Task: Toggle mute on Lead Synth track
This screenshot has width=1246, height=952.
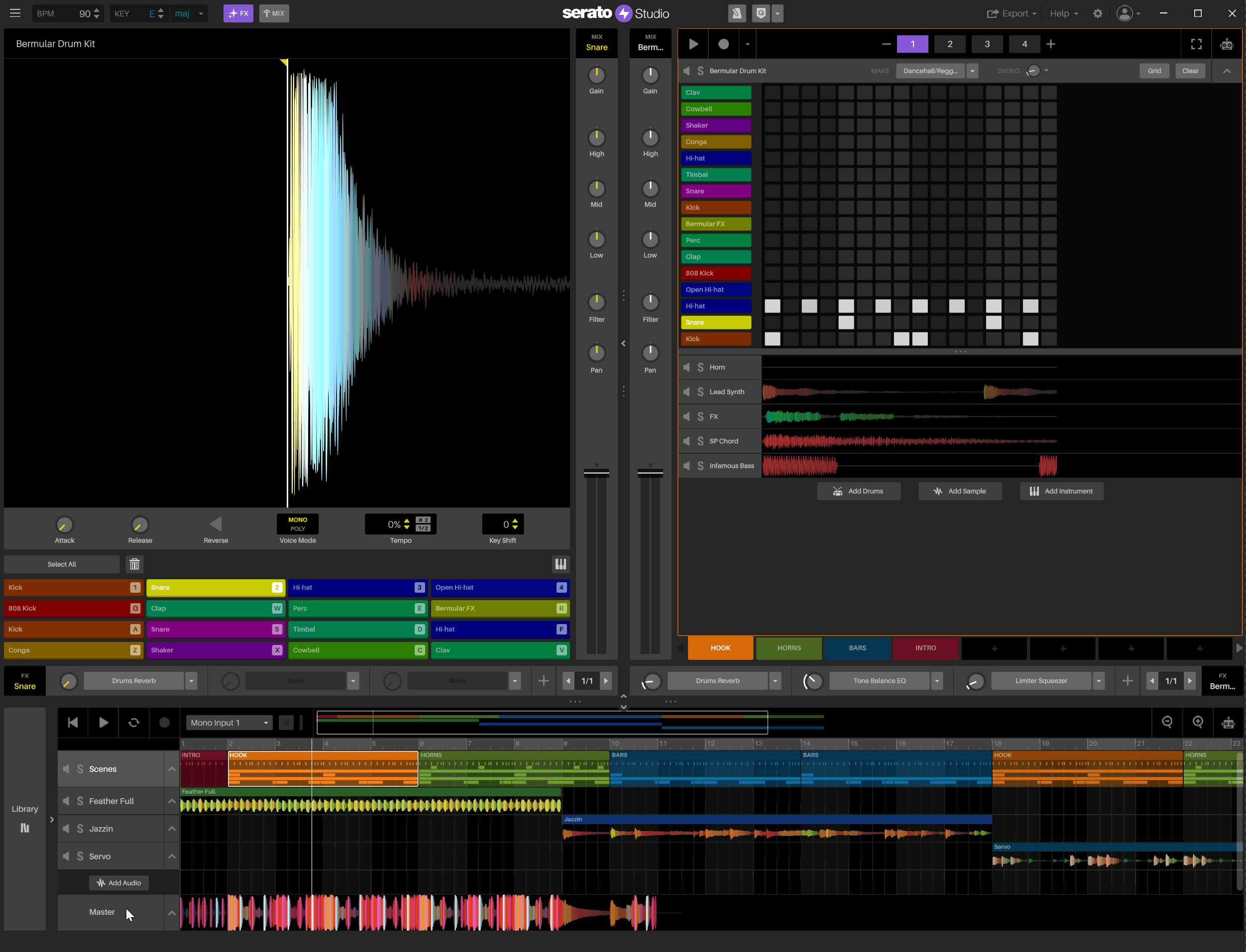Action: click(x=687, y=391)
